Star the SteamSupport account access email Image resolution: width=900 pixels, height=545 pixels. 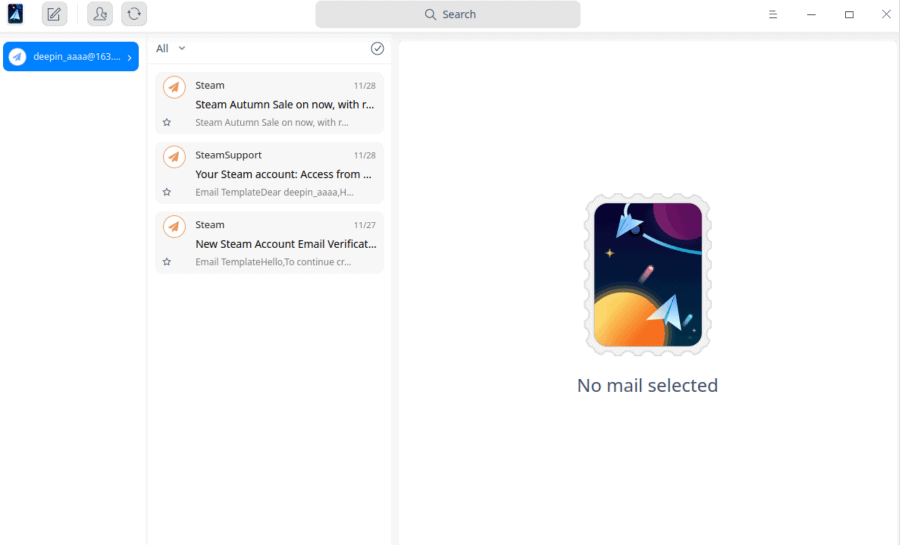(167, 192)
